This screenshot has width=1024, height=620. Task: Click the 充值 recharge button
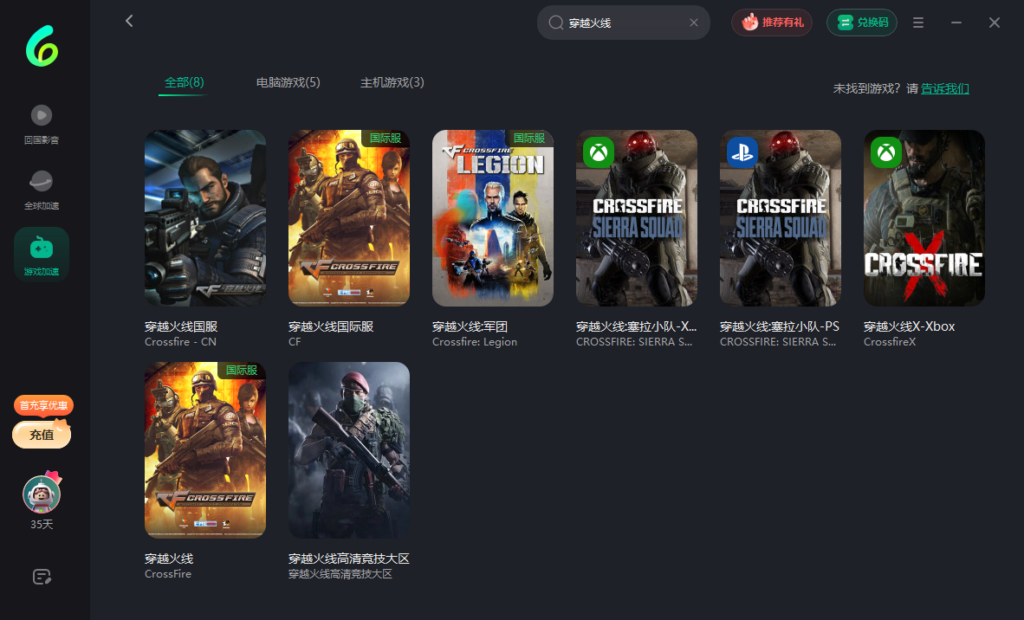pyautogui.click(x=41, y=435)
